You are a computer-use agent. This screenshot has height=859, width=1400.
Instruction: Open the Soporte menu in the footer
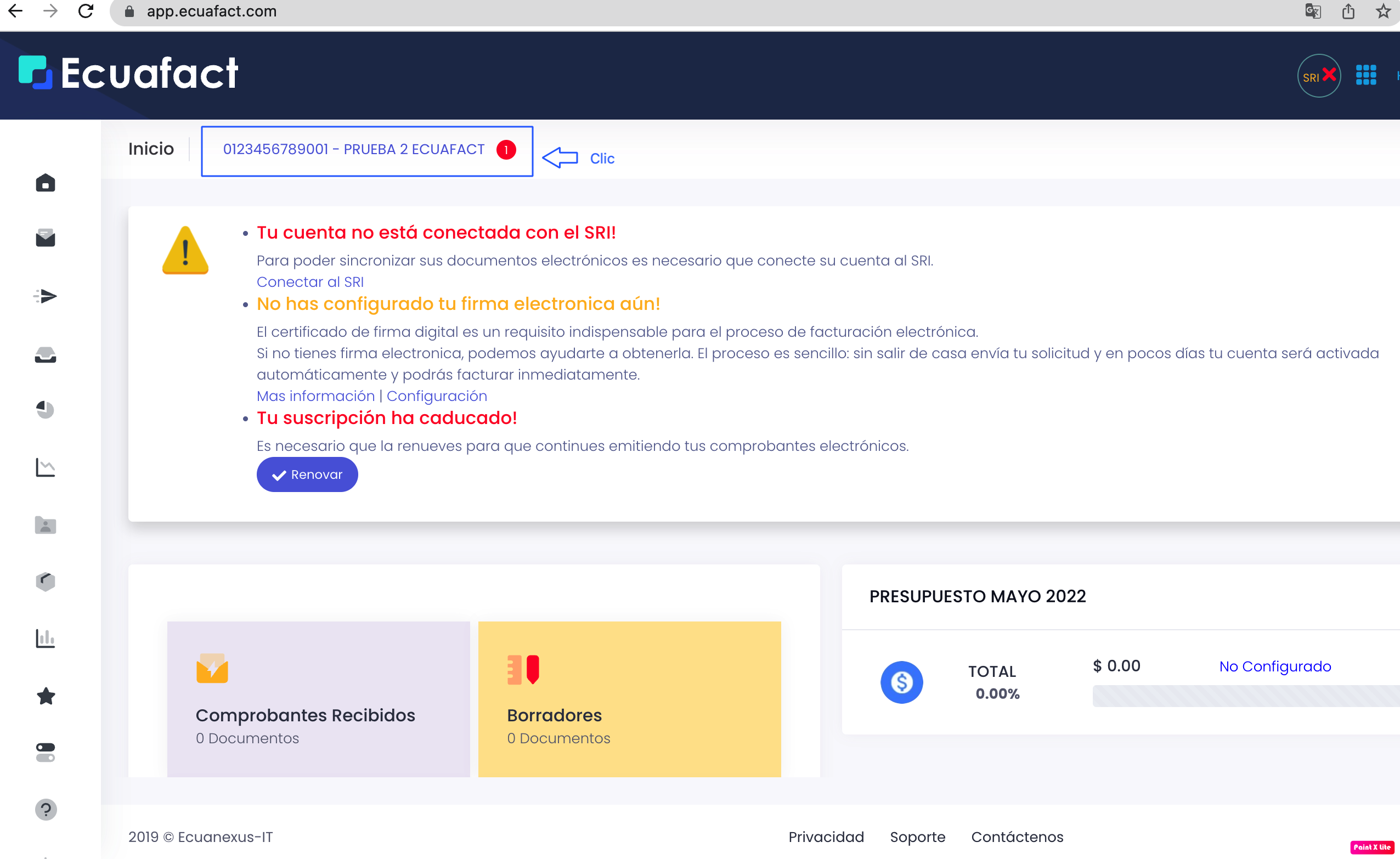coord(917,837)
